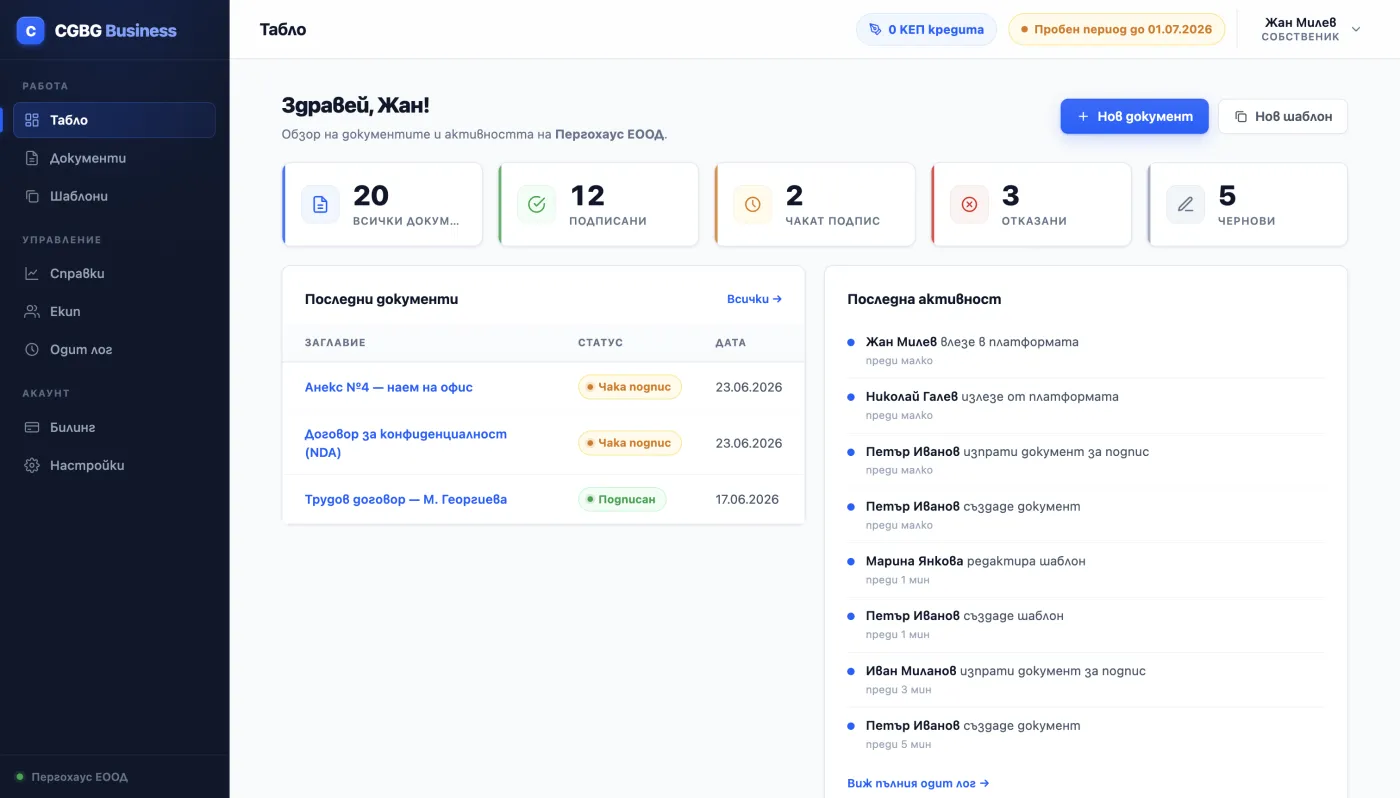Screen dimensions: 1400x798
Task: Open the Справки section
Action: [x=114, y=273]
